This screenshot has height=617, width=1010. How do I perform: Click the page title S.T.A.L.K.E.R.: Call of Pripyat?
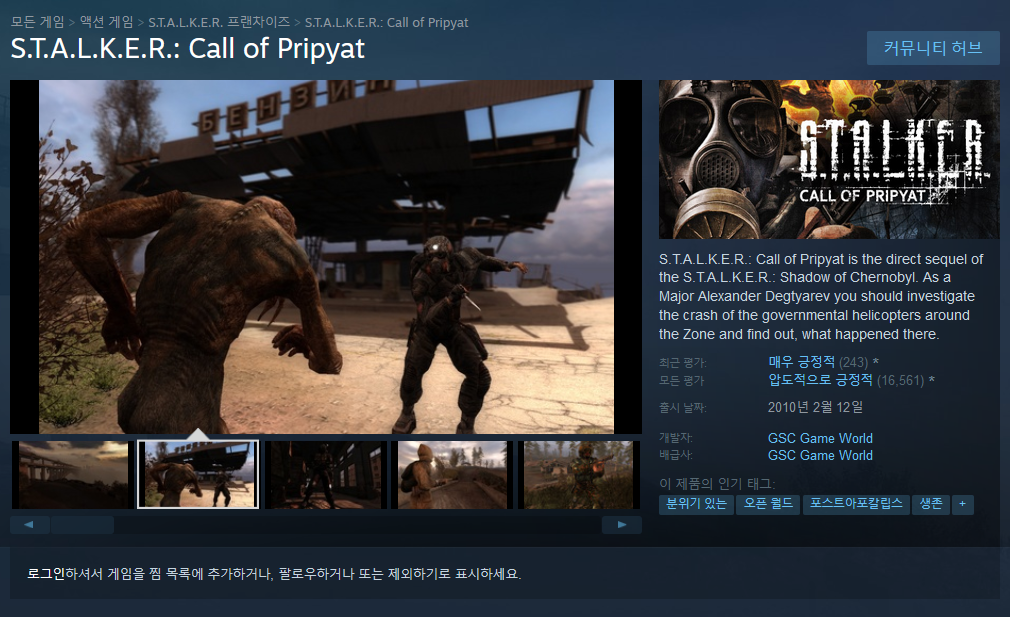pos(187,48)
